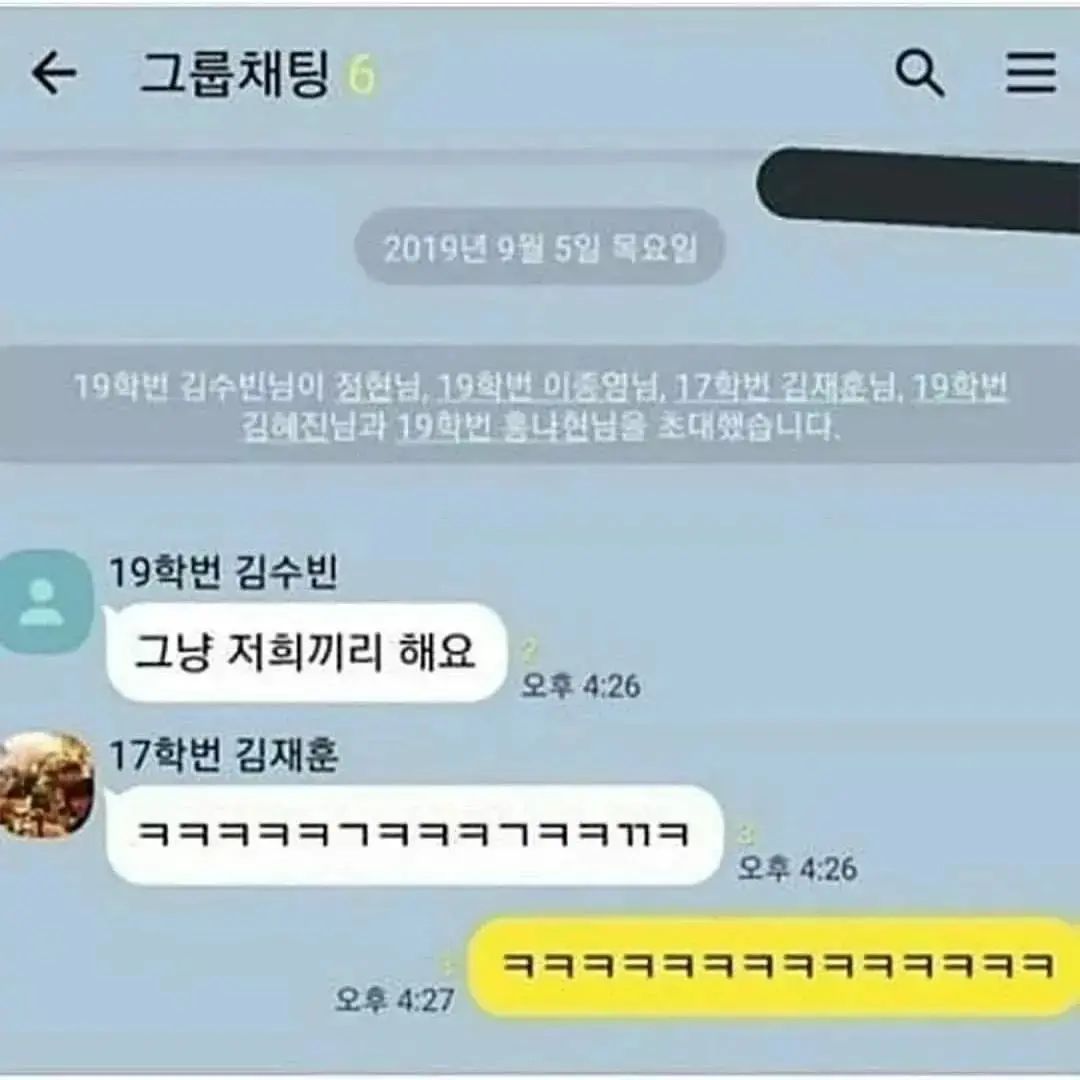1080x1080 pixels.
Task: Tap the member count 6 next to the title
Action: click(x=362, y=74)
